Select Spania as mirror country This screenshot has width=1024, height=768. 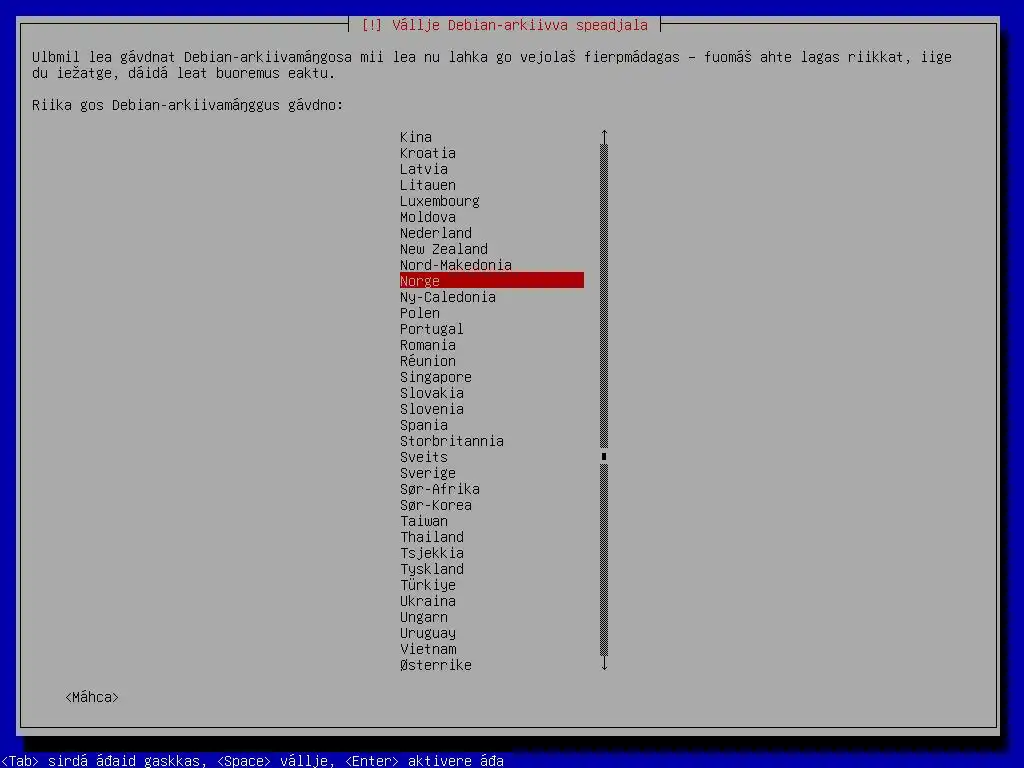[491, 425]
